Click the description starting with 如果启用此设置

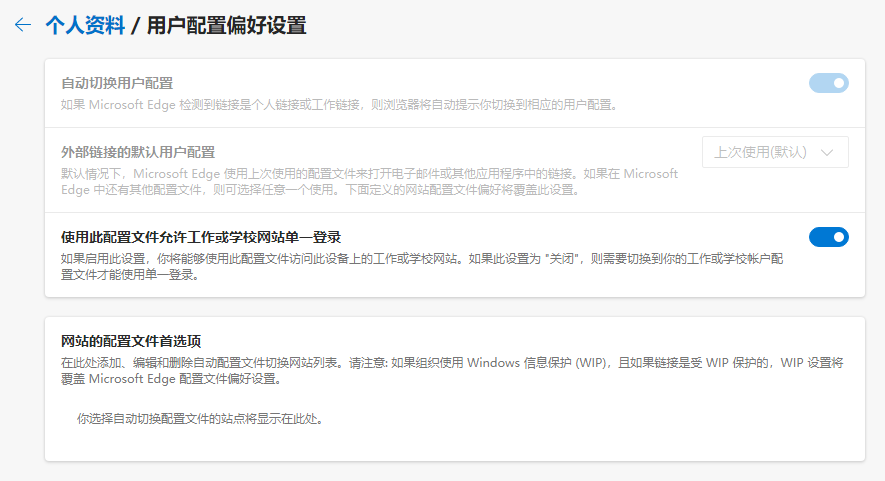pyautogui.click(x=422, y=266)
